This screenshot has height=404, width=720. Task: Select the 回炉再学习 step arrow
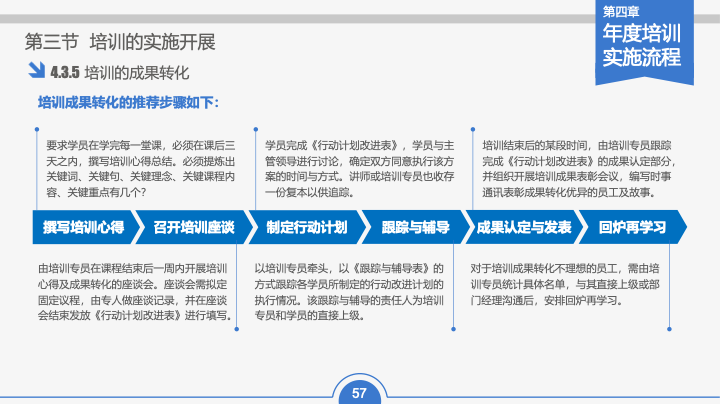point(632,227)
